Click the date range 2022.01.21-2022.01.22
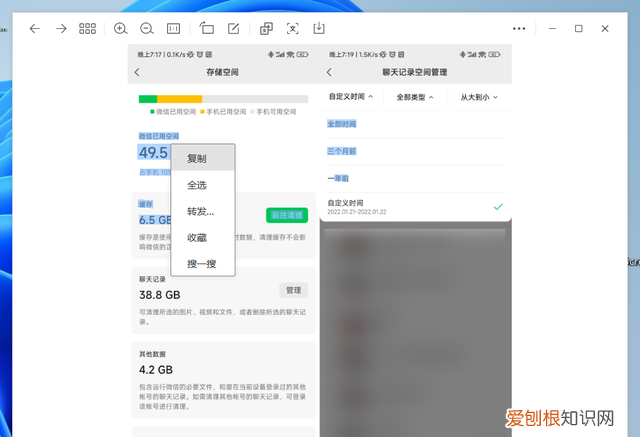Screen dimensions: 640x437 tap(357, 212)
